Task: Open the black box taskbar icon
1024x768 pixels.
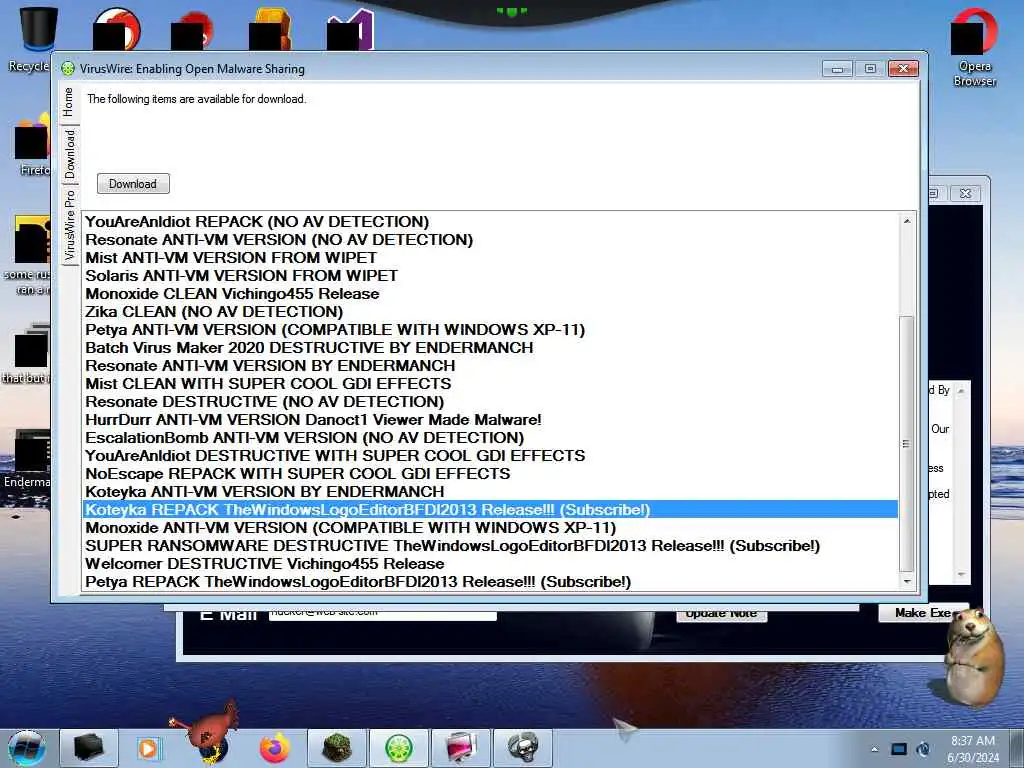Action: coord(89,748)
